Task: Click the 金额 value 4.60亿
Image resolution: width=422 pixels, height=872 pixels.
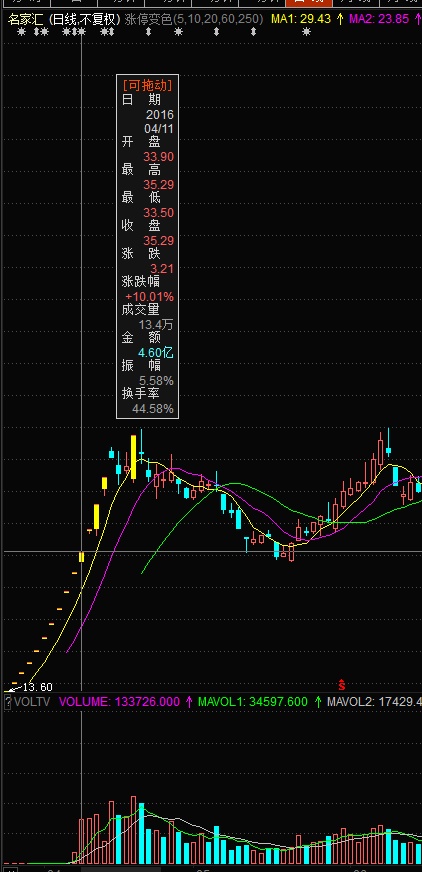Action: pyautogui.click(x=156, y=353)
